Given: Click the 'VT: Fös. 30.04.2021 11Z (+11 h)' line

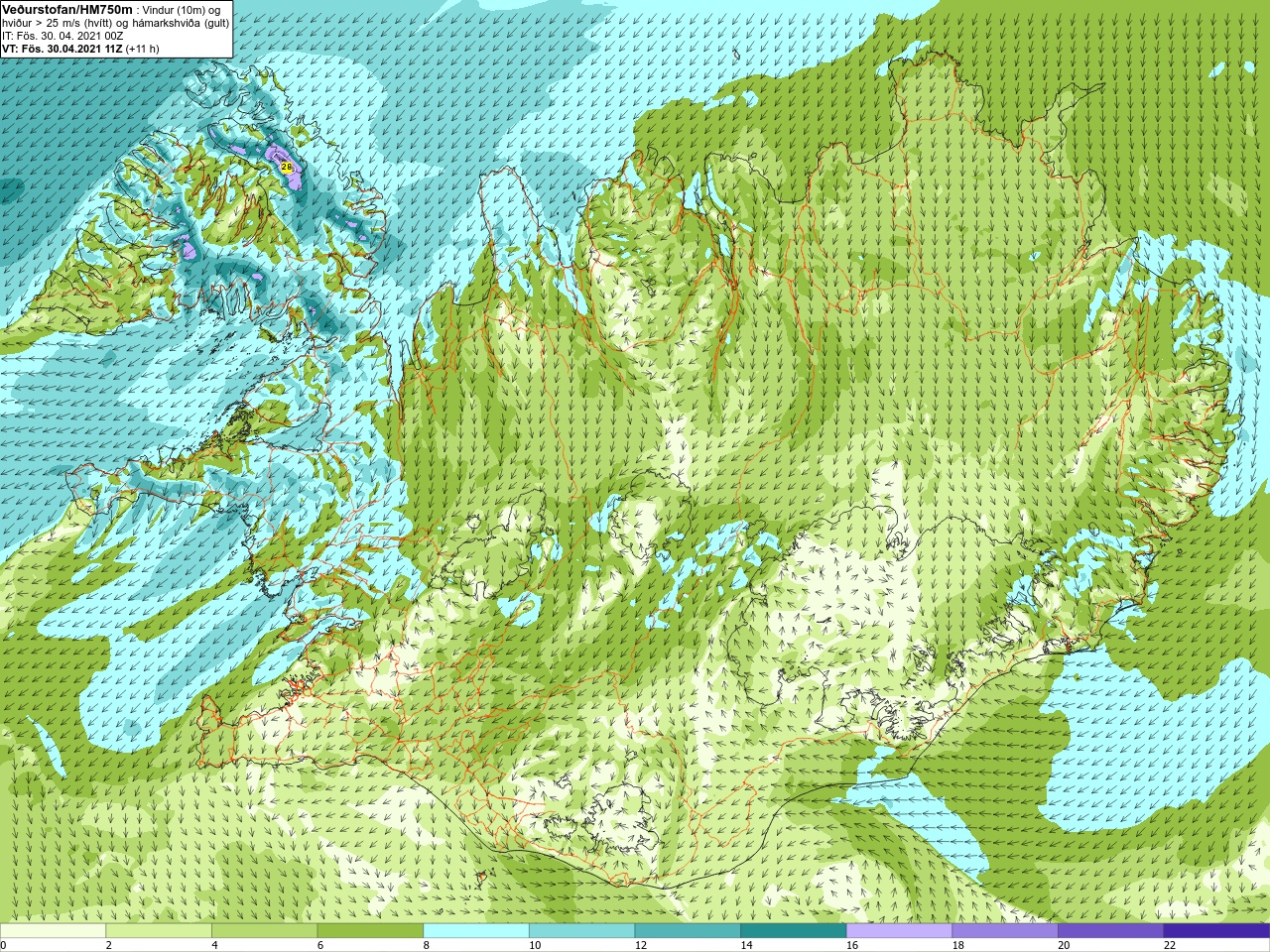Looking at the screenshot, I should pyautogui.click(x=80, y=49).
